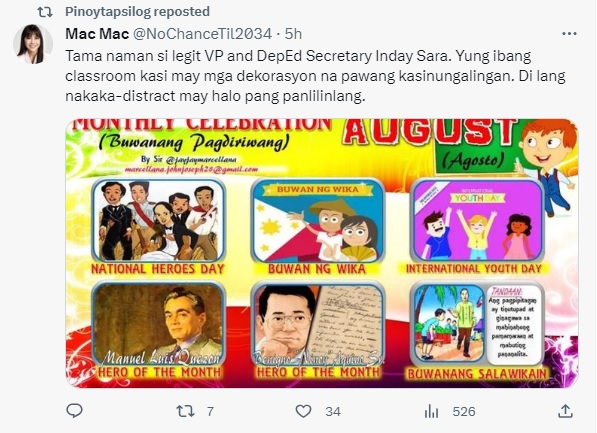Open the Pinoytapsilog reposted link

137,12
